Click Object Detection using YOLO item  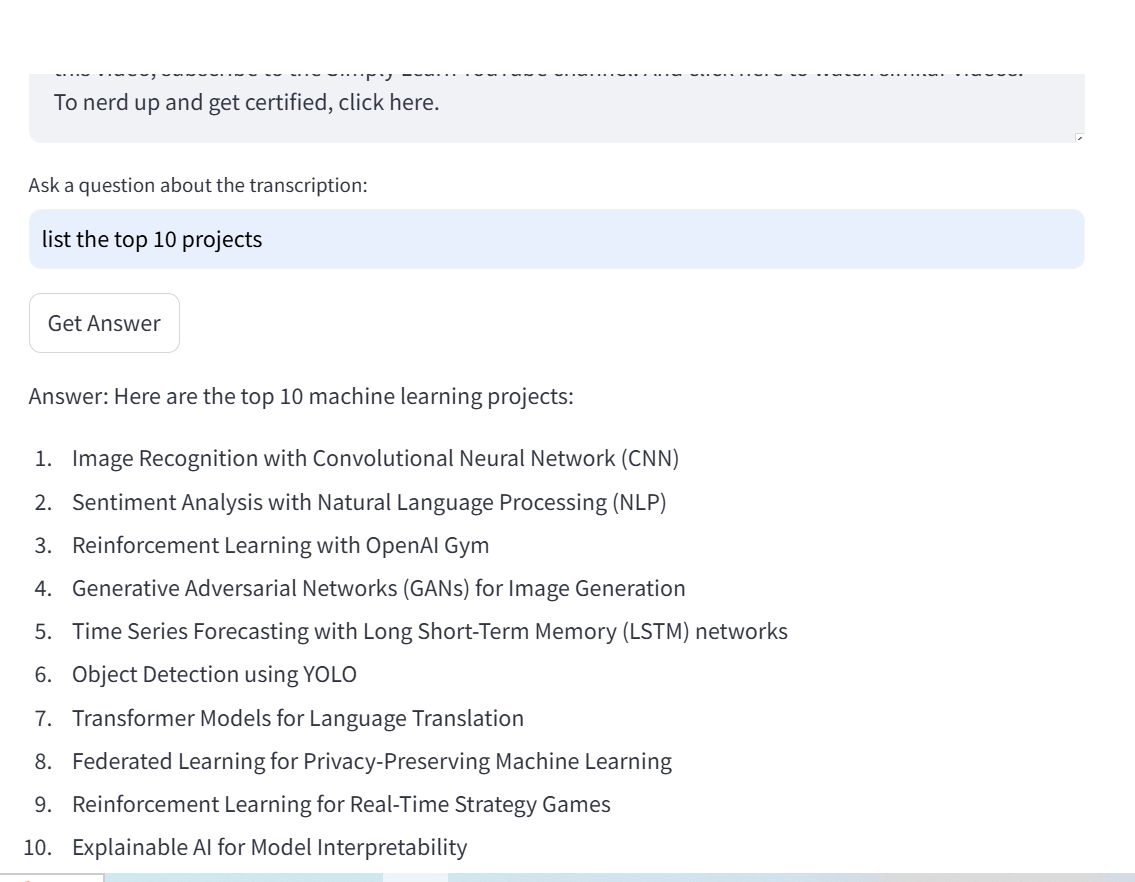click(214, 674)
